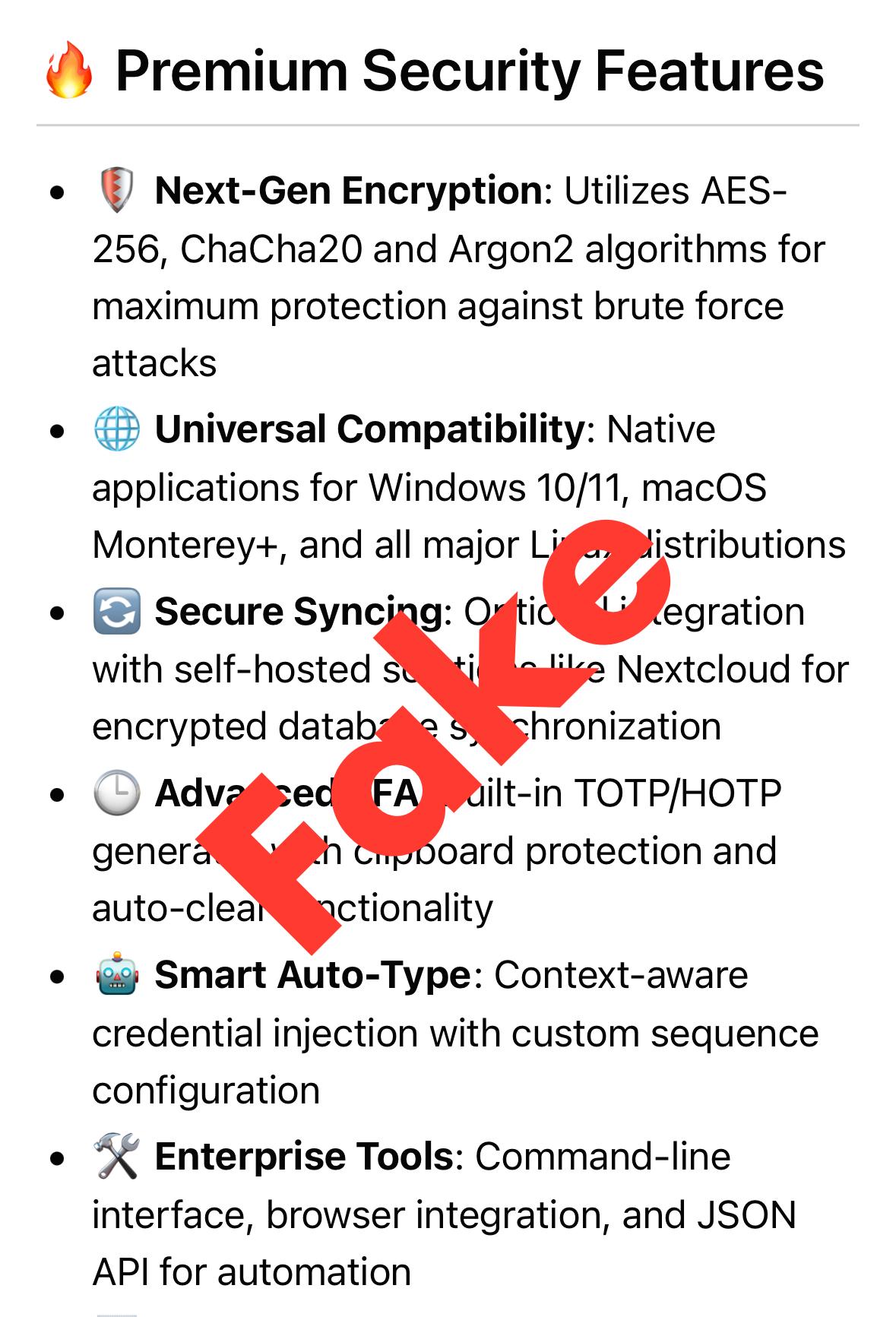Click the word ChaCha20
The width and height of the screenshot is (896, 1317).
coord(271,249)
